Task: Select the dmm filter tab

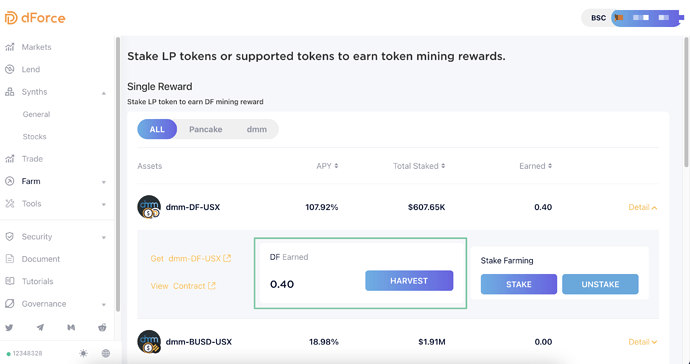Action: (x=257, y=129)
